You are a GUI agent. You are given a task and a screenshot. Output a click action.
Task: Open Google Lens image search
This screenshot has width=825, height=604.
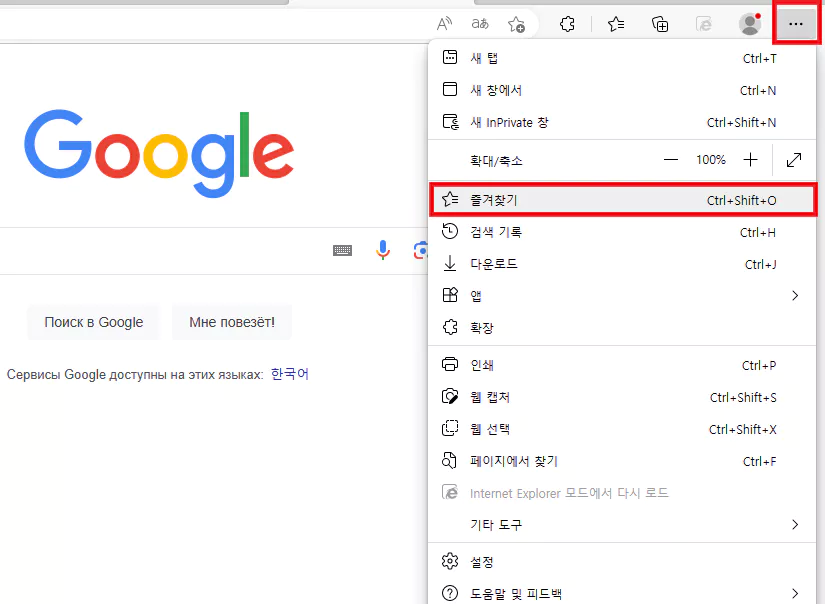coord(421,251)
